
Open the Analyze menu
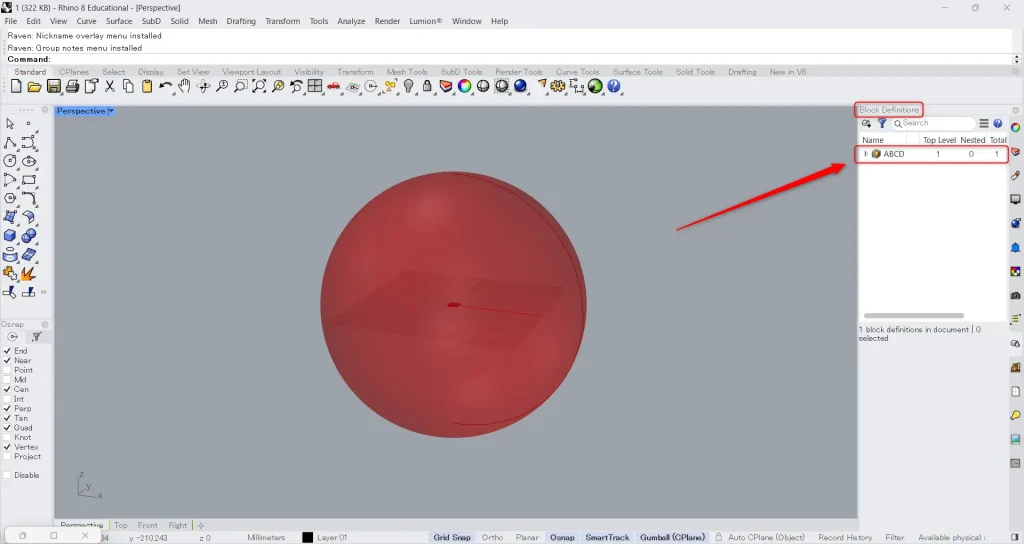(x=351, y=21)
